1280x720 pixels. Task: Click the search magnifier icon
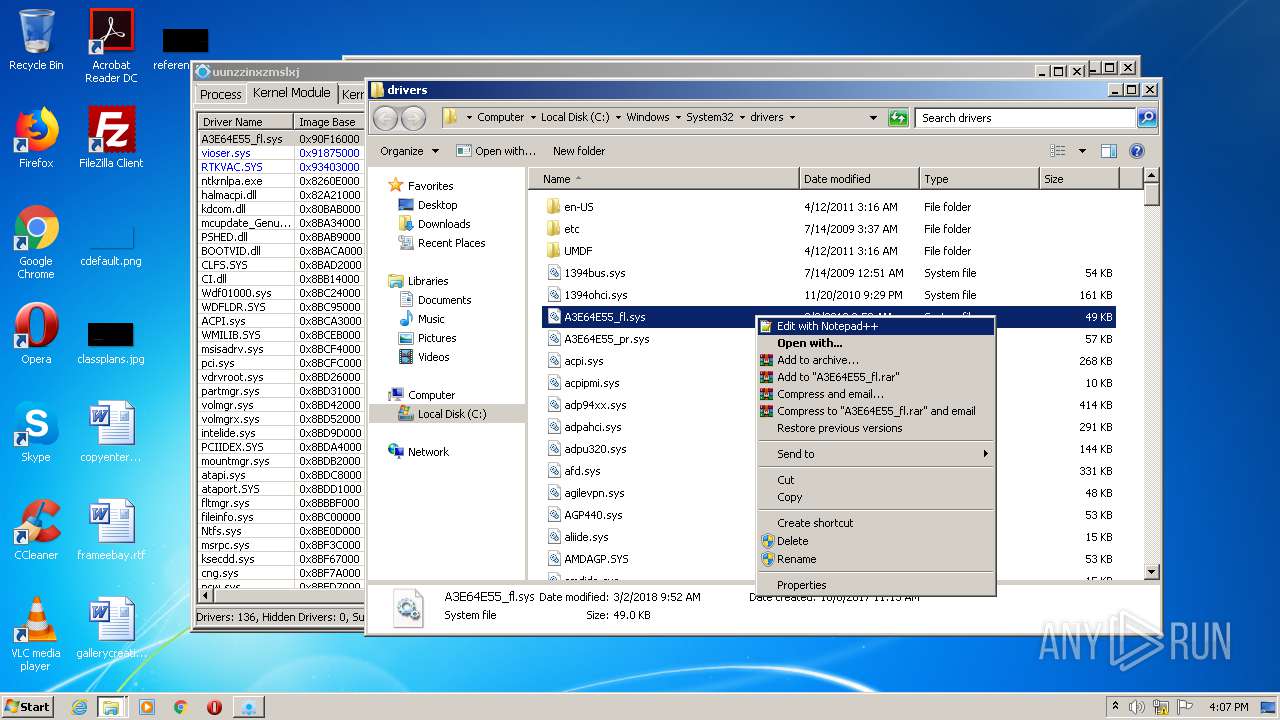1147,117
